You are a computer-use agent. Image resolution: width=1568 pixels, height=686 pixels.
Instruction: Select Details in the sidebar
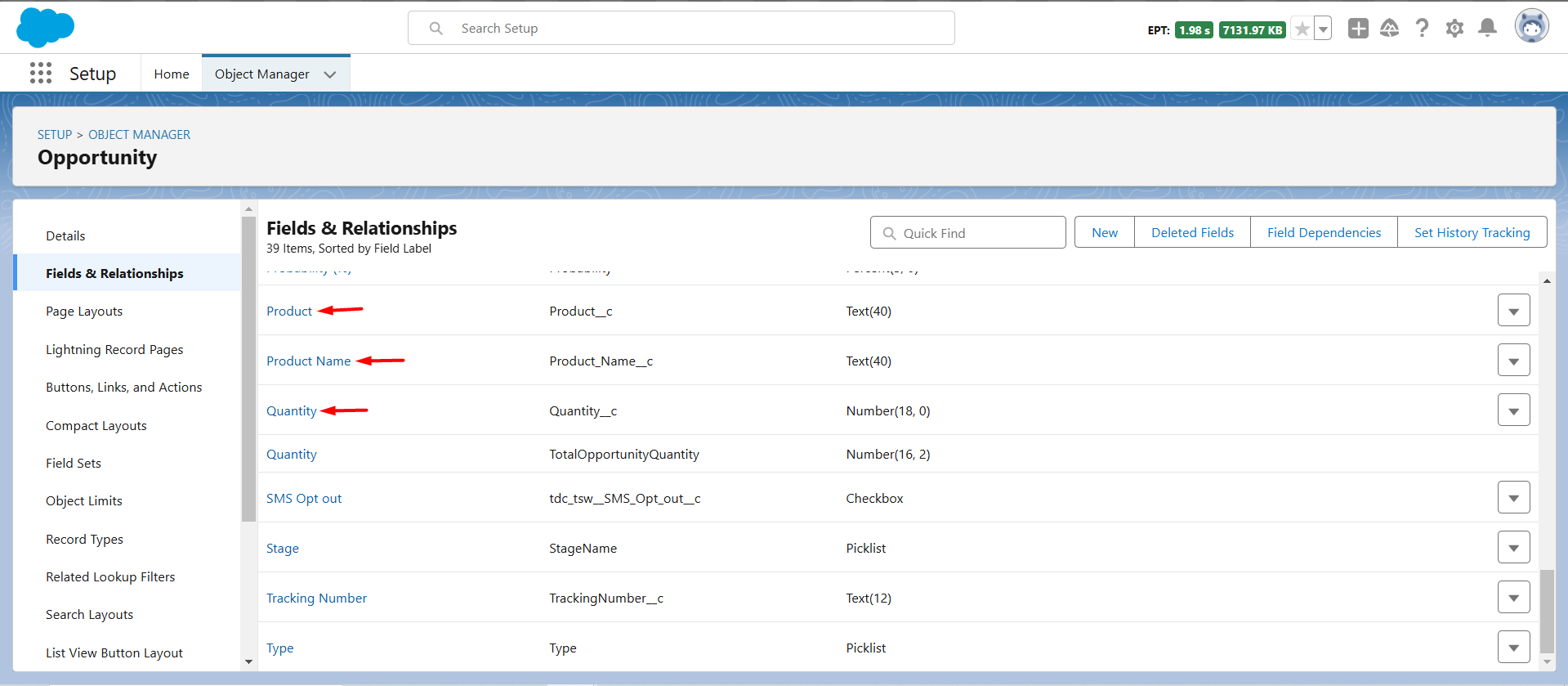click(65, 236)
